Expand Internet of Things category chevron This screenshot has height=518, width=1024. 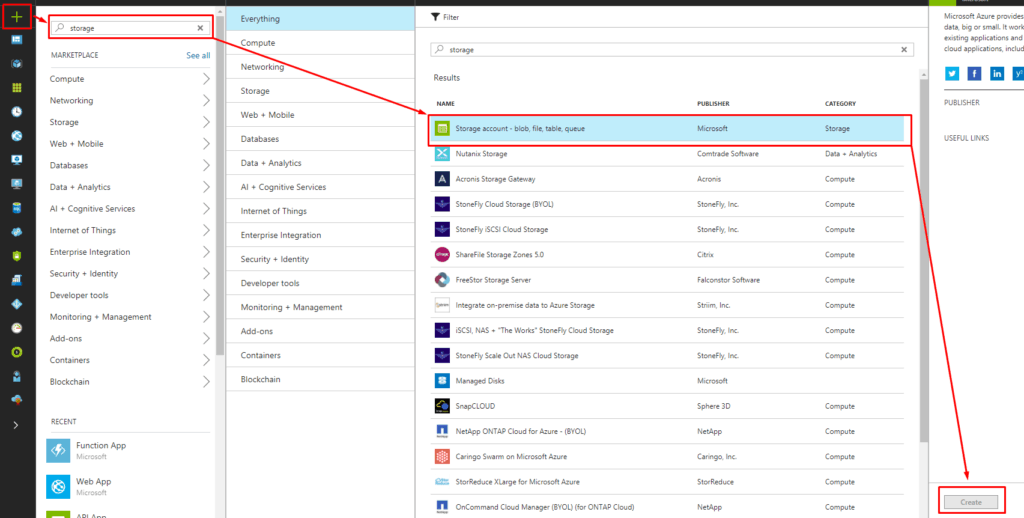[x=206, y=230]
